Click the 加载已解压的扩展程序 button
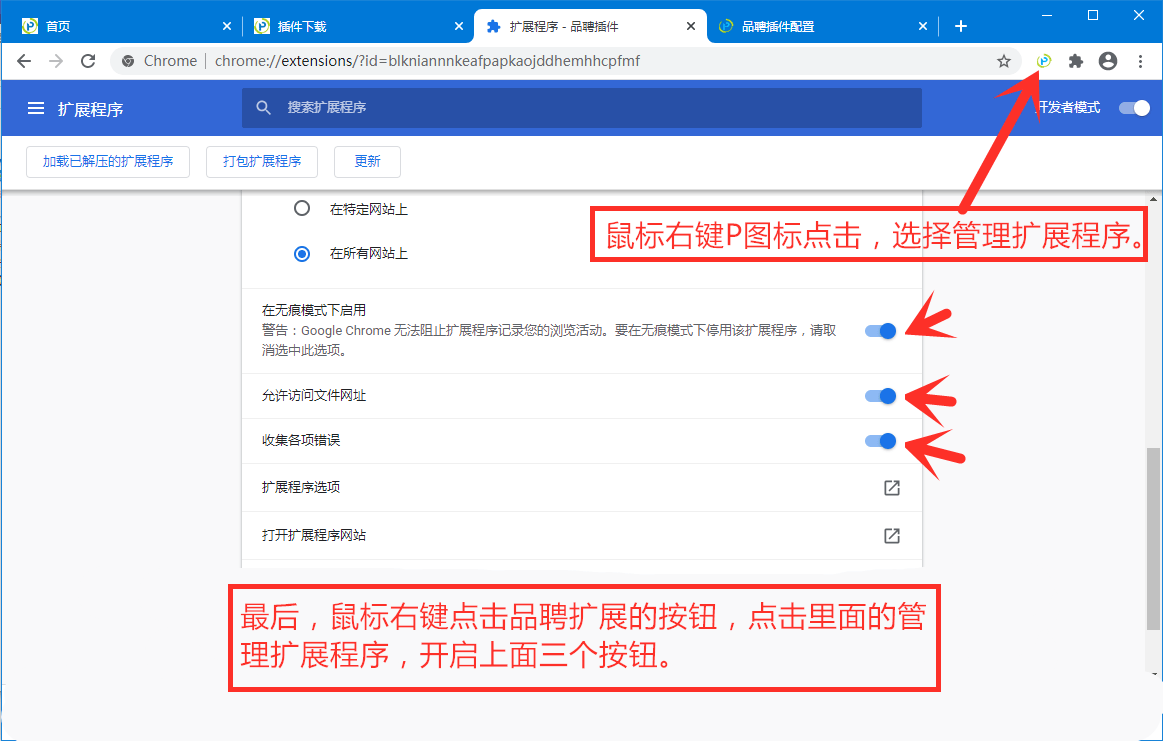The height and width of the screenshot is (741, 1163). pyautogui.click(x=107, y=161)
